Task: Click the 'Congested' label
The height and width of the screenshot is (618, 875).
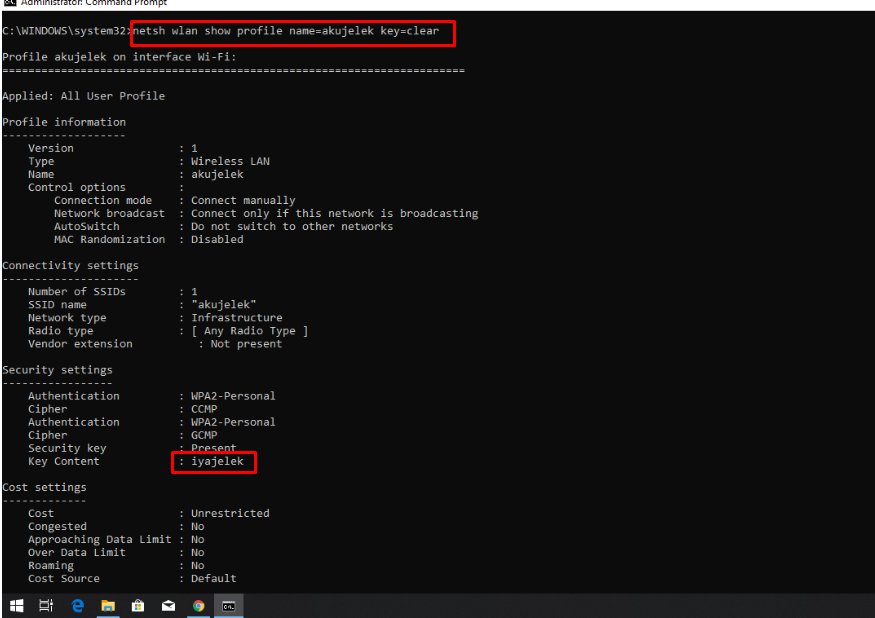Action: (x=57, y=526)
